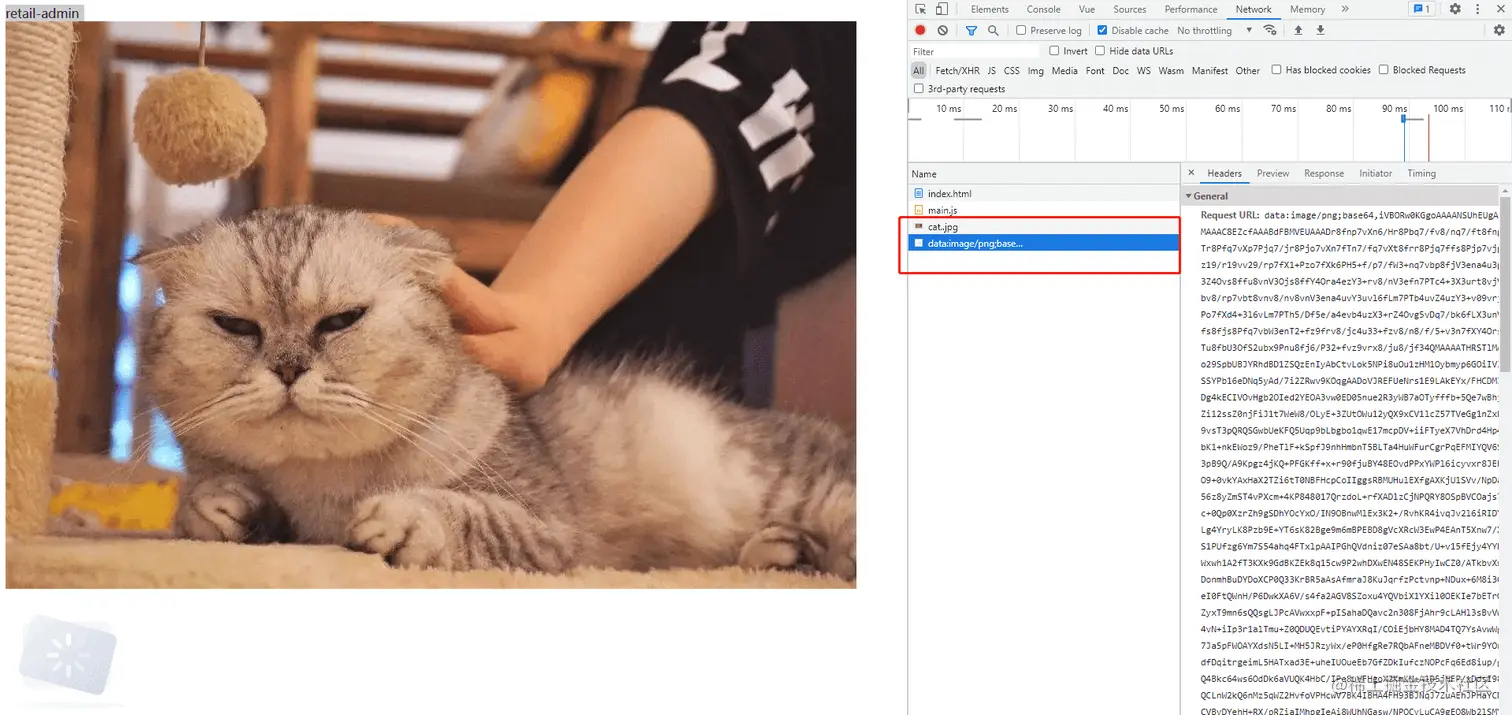The image size is (1512, 715).
Task: Open the Timing detail tab
Action: 1422,173
